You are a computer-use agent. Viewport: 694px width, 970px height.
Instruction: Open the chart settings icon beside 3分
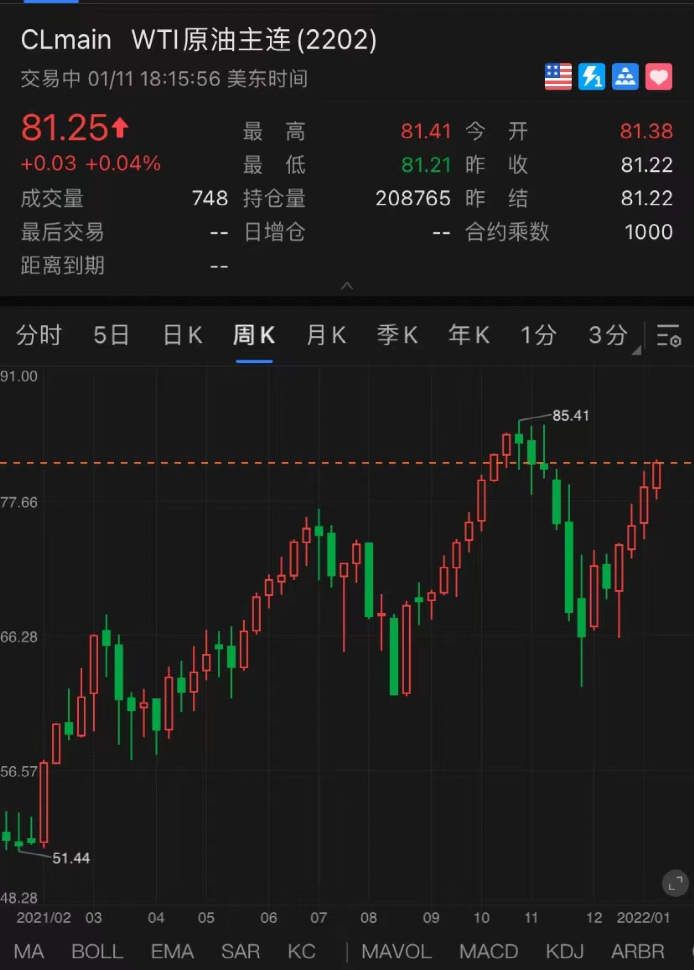669,335
